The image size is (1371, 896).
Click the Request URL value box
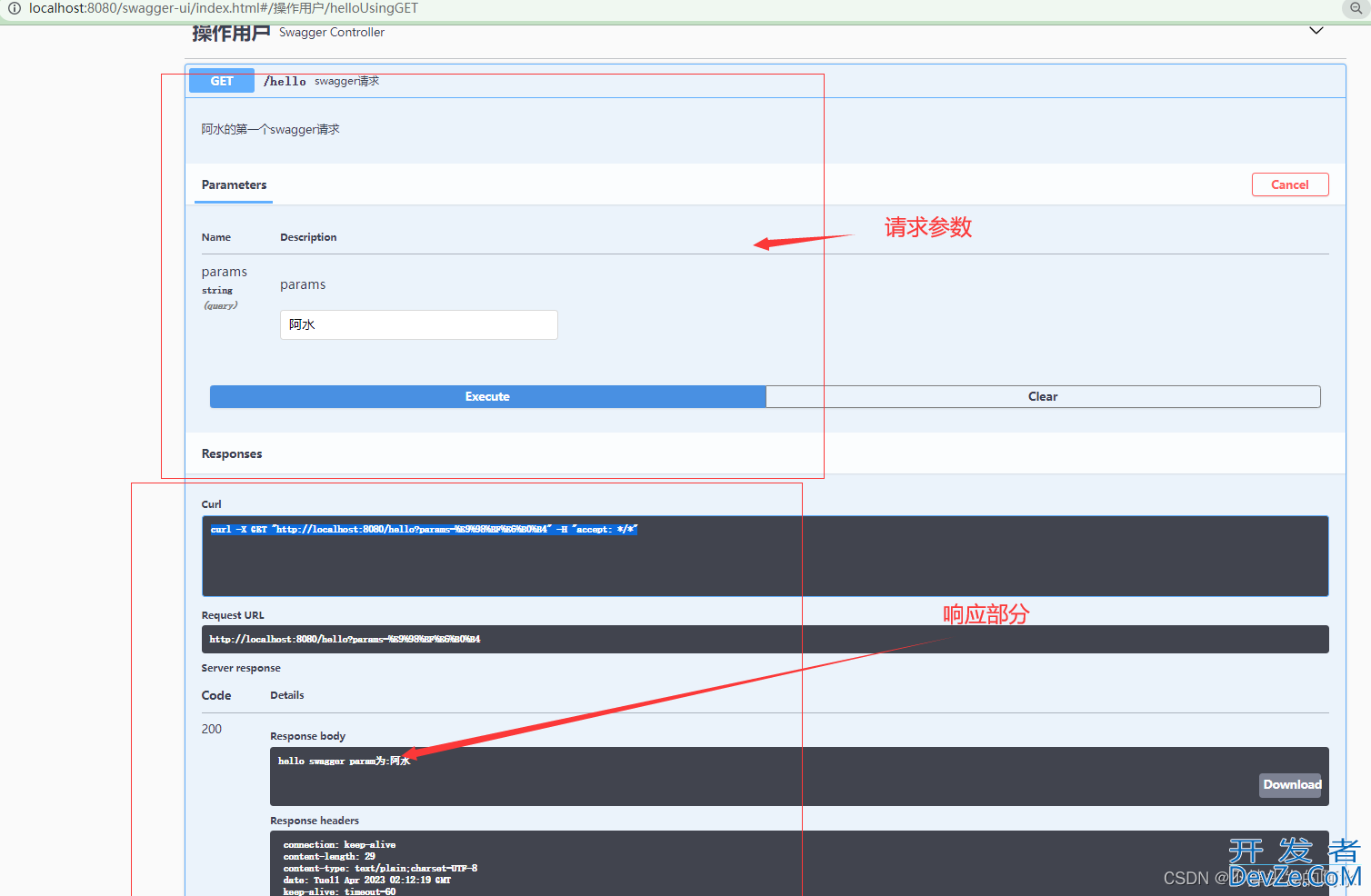[x=765, y=639]
